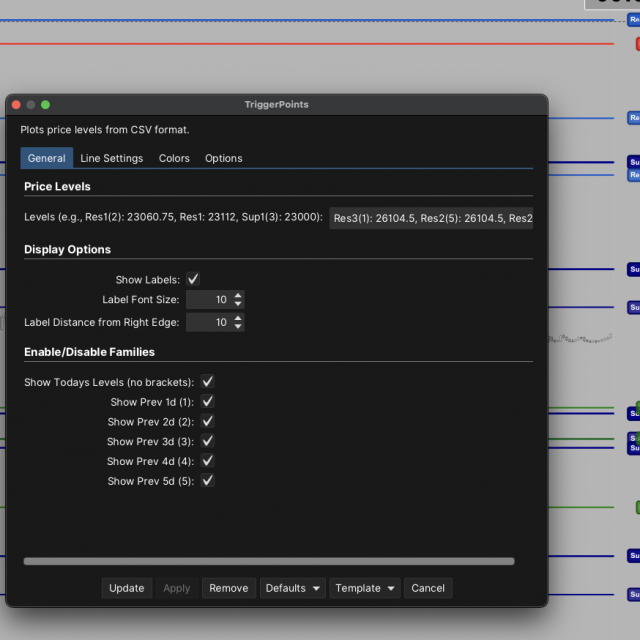Open the Template dropdown menu

click(365, 588)
